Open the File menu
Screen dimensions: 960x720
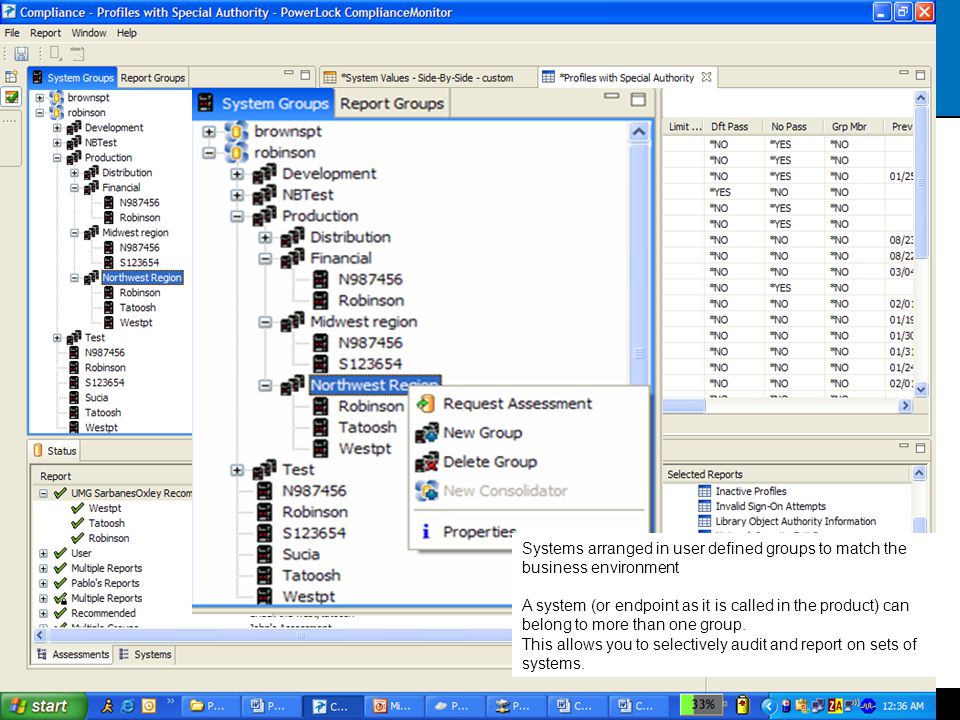coord(12,33)
